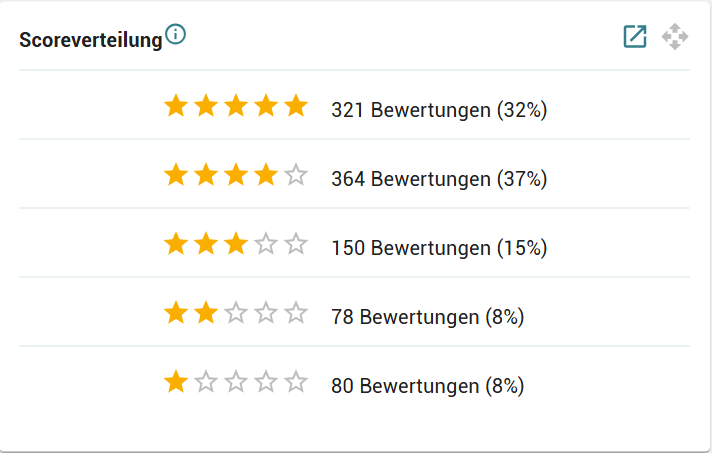Click the first star in the five-star row

(176, 106)
